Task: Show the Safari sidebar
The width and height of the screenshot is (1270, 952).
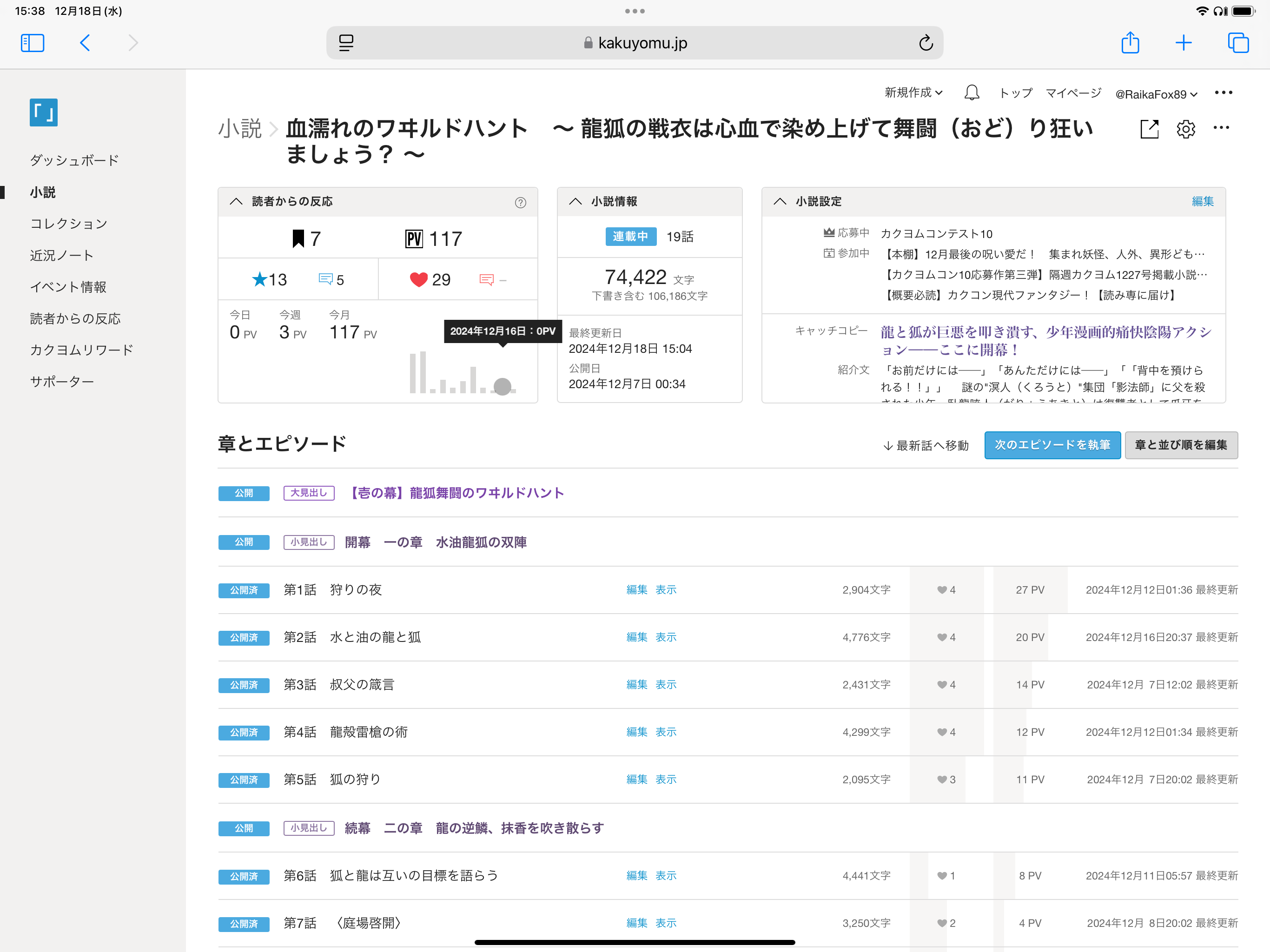Action: point(33,43)
